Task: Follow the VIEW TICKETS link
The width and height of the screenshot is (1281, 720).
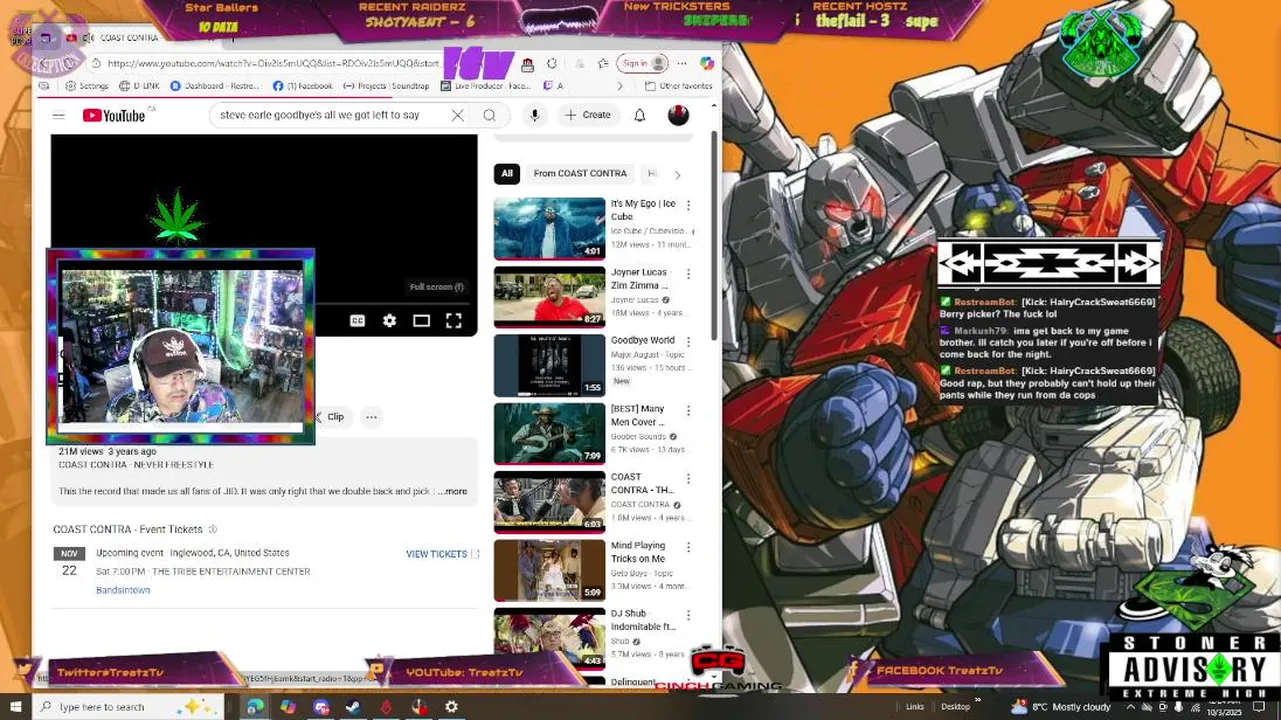Action: (x=442, y=554)
